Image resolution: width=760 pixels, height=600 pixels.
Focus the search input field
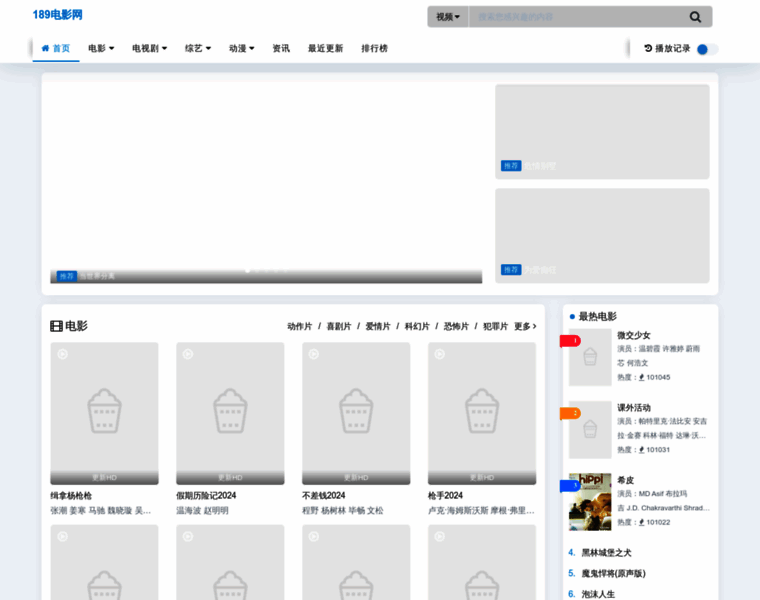tap(577, 17)
